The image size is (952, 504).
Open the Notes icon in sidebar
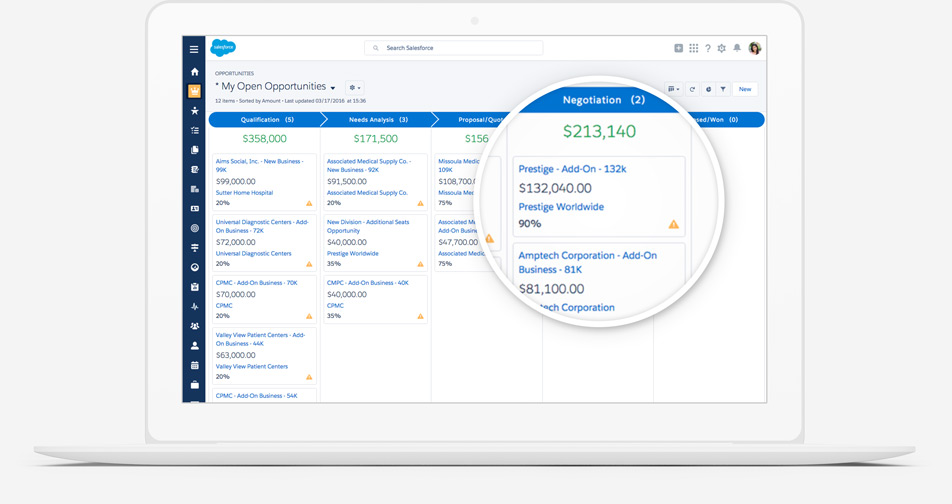click(x=194, y=169)
